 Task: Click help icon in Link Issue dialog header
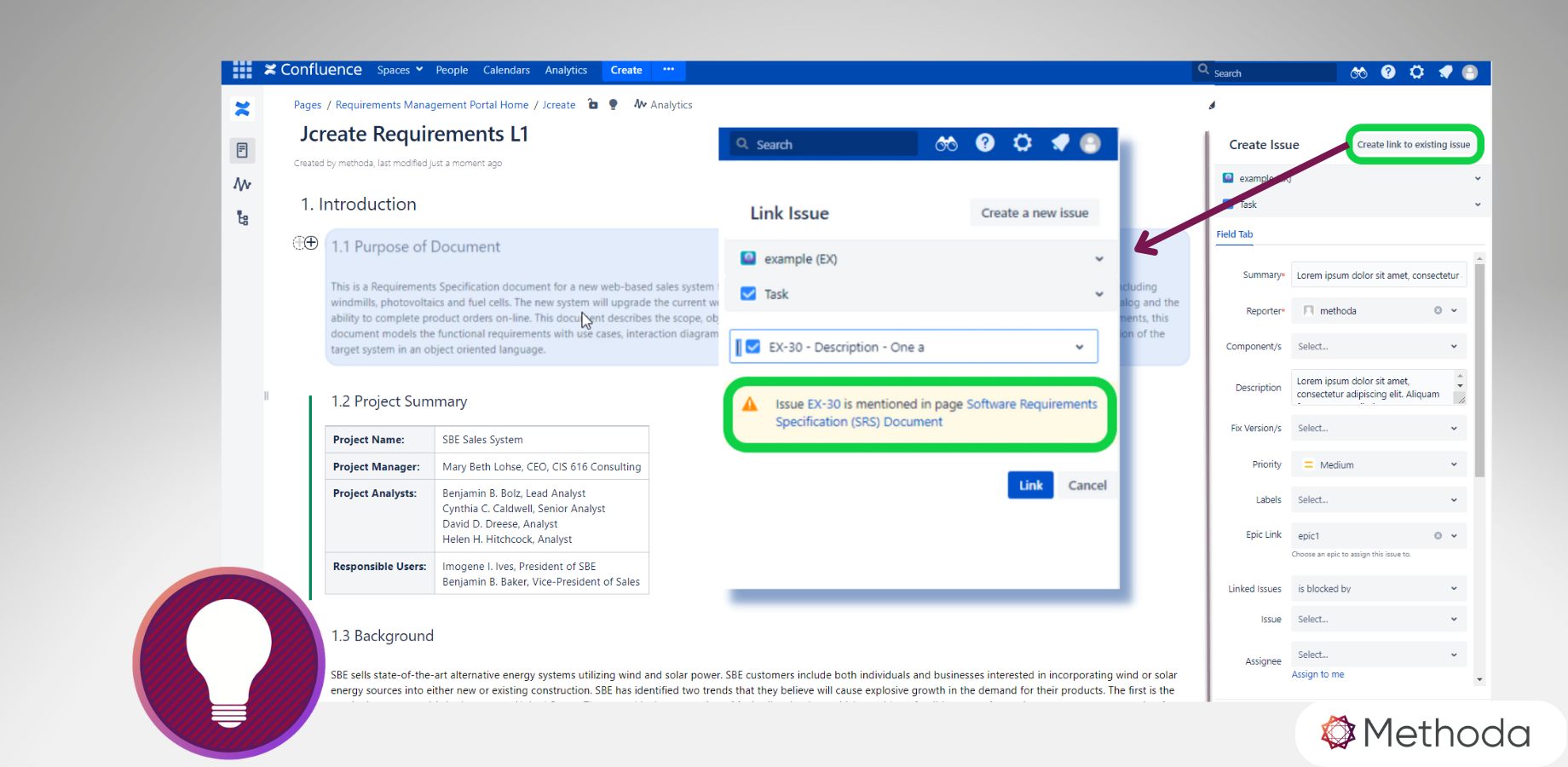coord(985,143)
